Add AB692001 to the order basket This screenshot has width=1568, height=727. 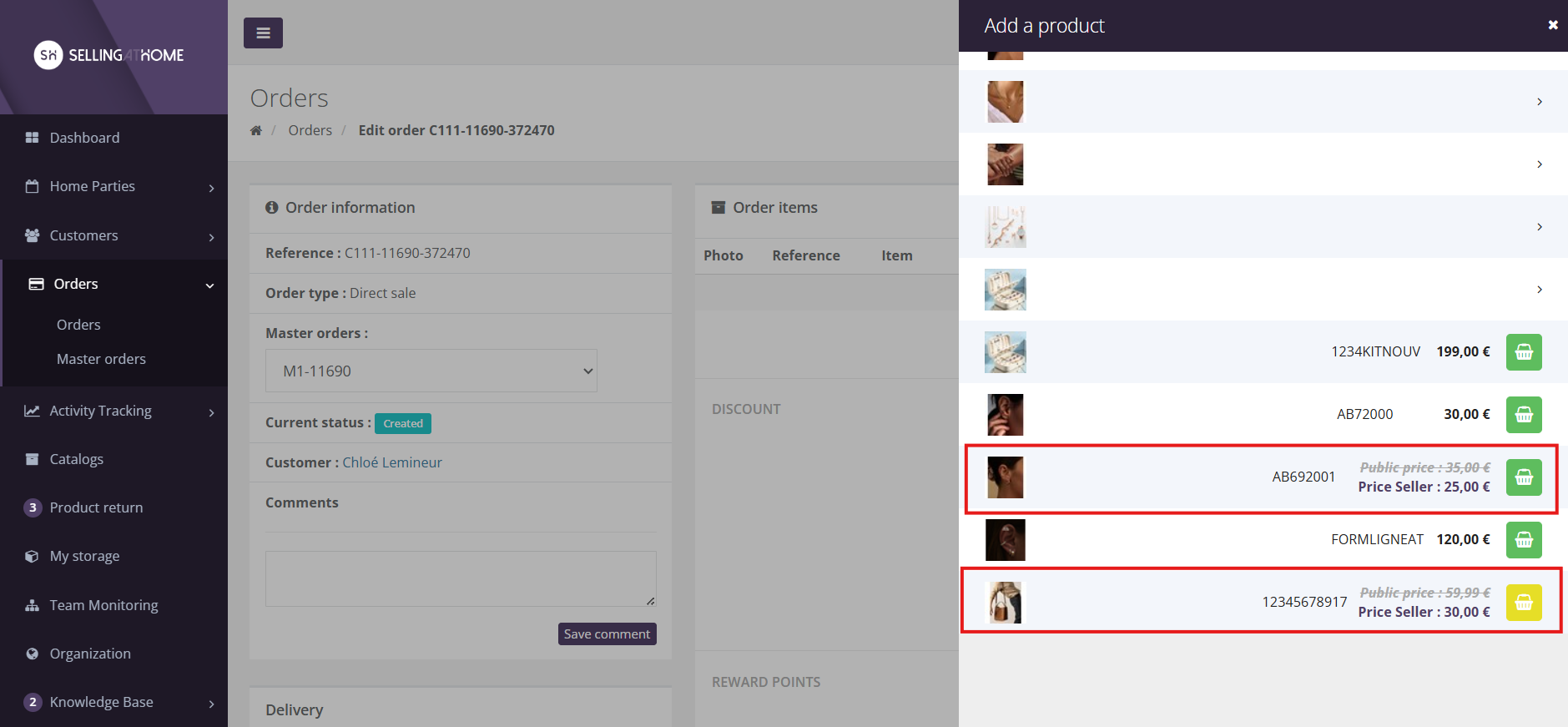[1523, 477]
